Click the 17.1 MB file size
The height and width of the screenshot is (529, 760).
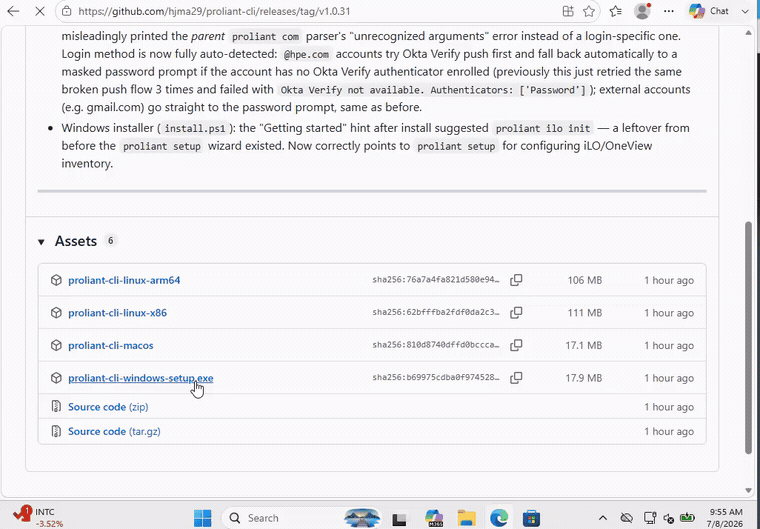(584, 345)
